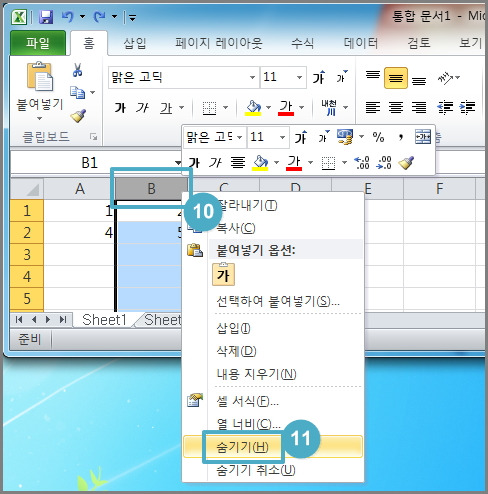Screen dimensions: 488x494
Task: Apply percent style from mini toolbar
Action: tap(378, 137)
